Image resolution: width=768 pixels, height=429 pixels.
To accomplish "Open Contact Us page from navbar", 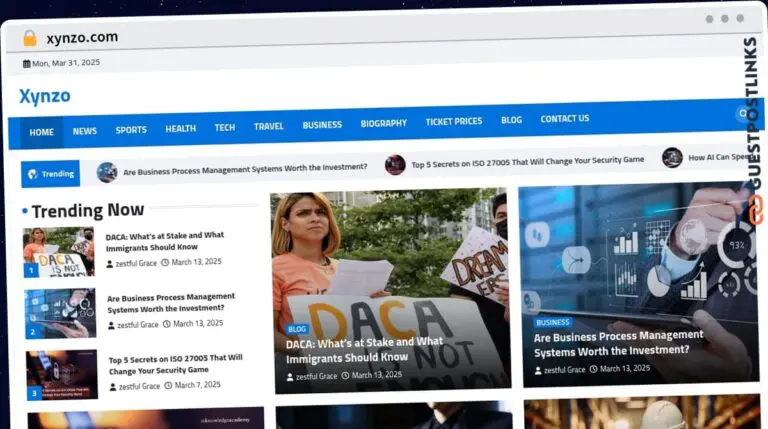I will pos(564,119).
